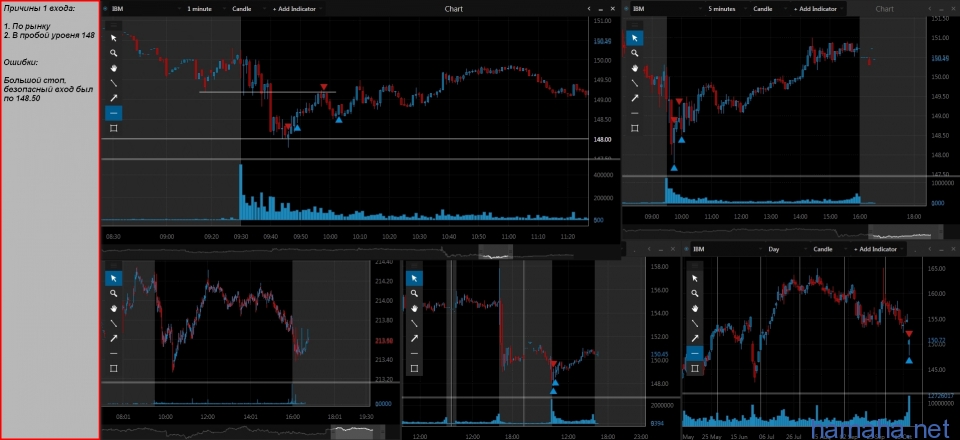
Task: Activate the zoom magnifier in 1 minute chart
Action: click(x=113, y=53)
